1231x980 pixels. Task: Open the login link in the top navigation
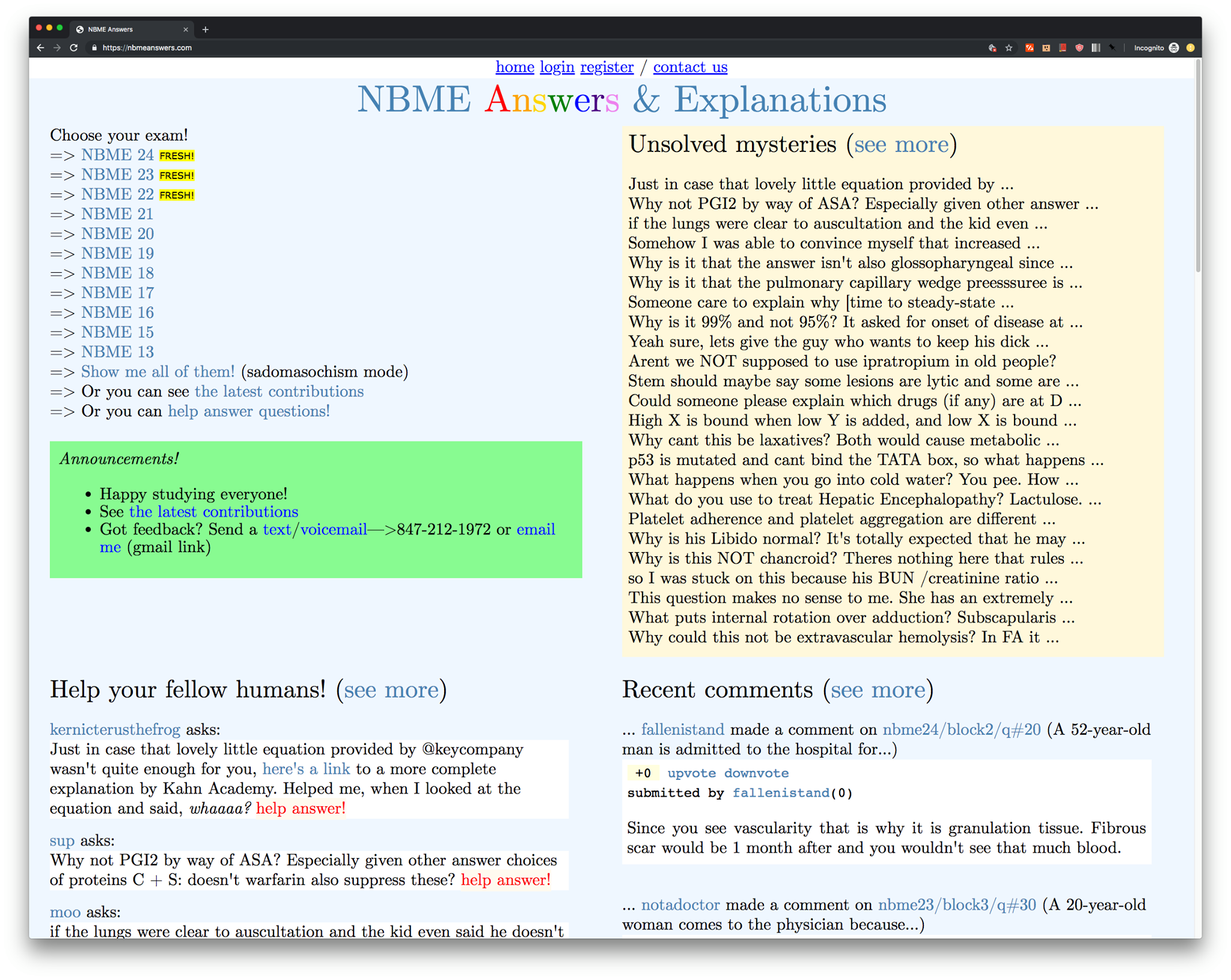557,67
